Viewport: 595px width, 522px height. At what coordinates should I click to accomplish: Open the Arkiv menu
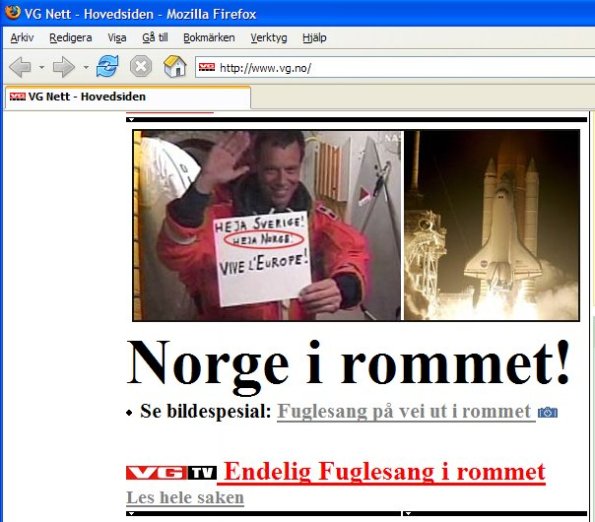[22, 38]
